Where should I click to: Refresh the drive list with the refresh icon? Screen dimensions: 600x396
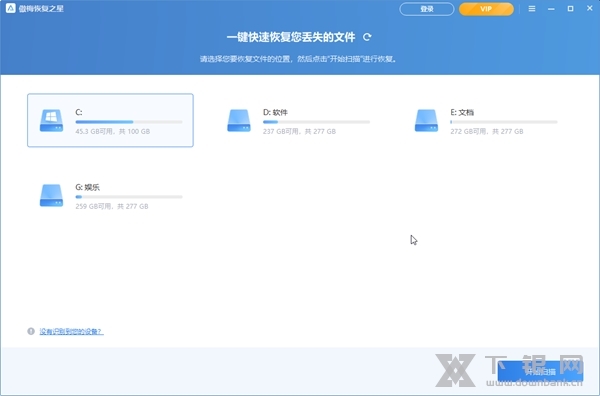[x=367, y=37]
